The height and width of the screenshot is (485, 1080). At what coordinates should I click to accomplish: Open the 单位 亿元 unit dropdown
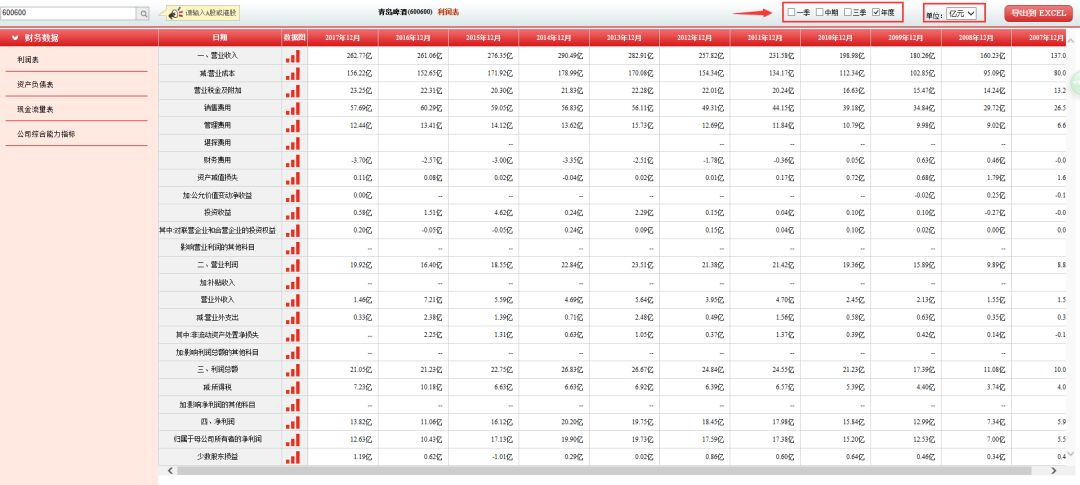pos(962,13)
